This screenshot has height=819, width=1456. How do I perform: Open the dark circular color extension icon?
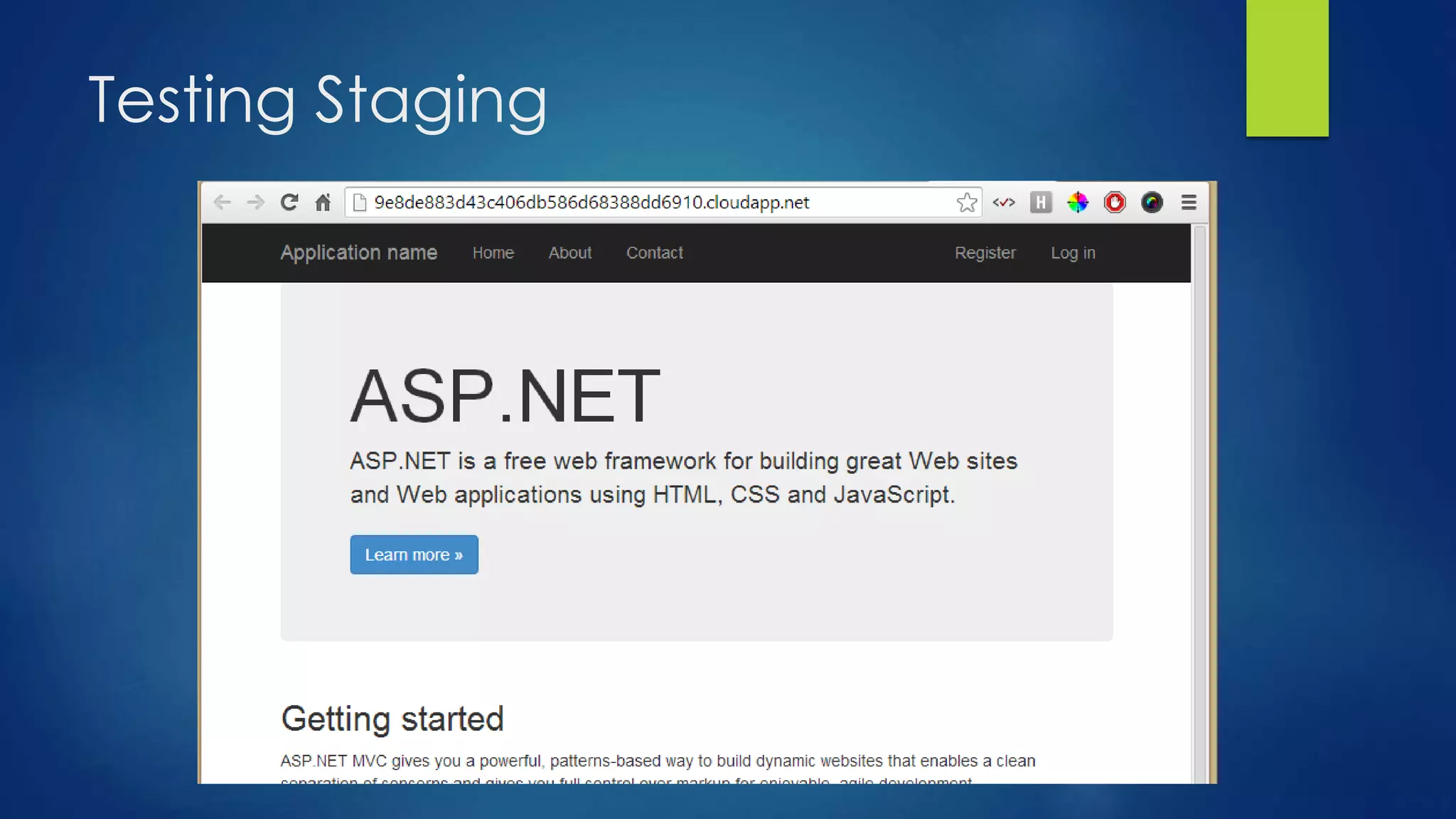[x=1152, y=203]
